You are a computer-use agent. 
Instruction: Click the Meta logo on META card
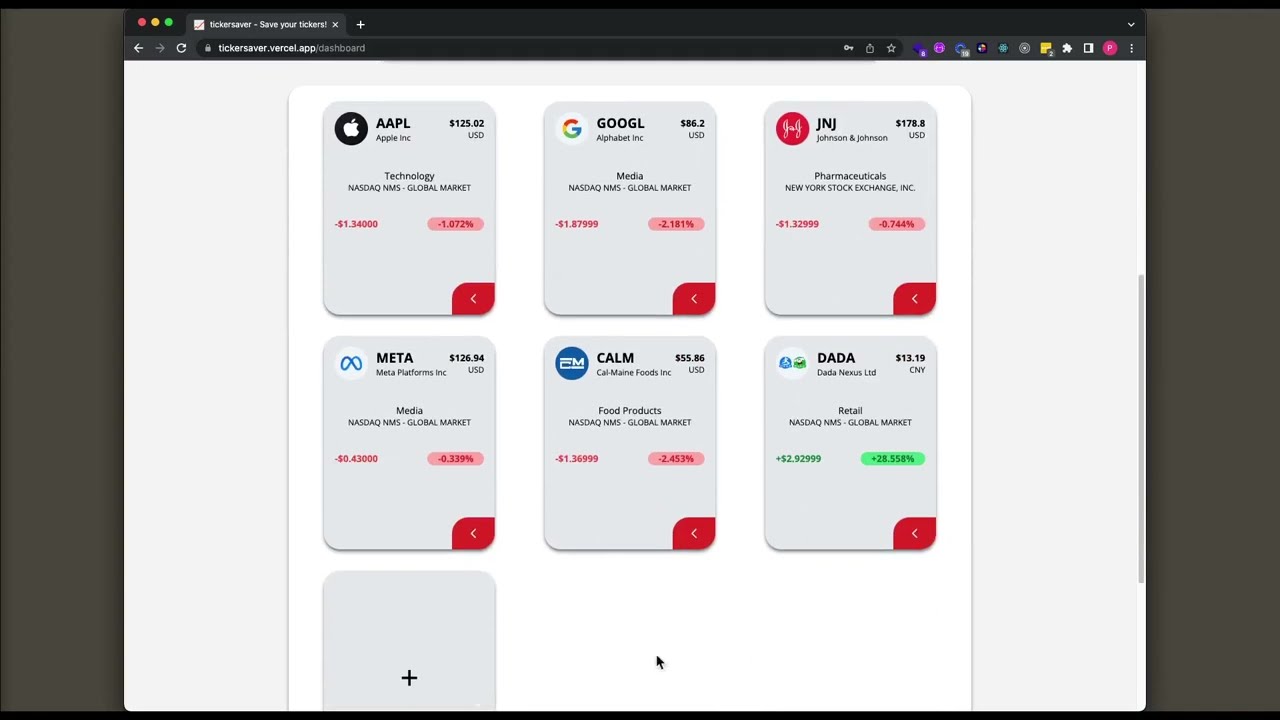(351, 363)
